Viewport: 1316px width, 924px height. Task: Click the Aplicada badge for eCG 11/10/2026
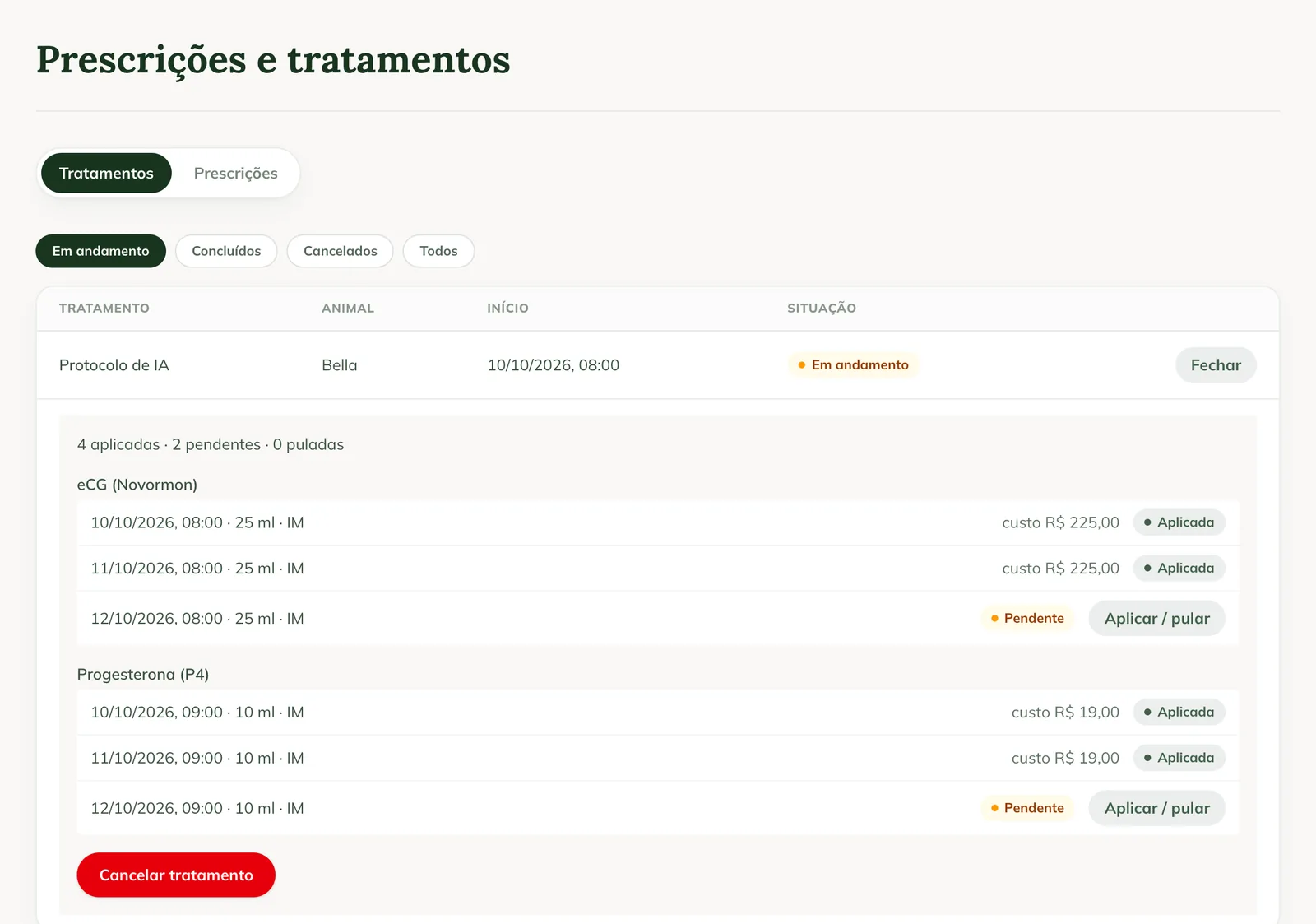(1179, 568)
